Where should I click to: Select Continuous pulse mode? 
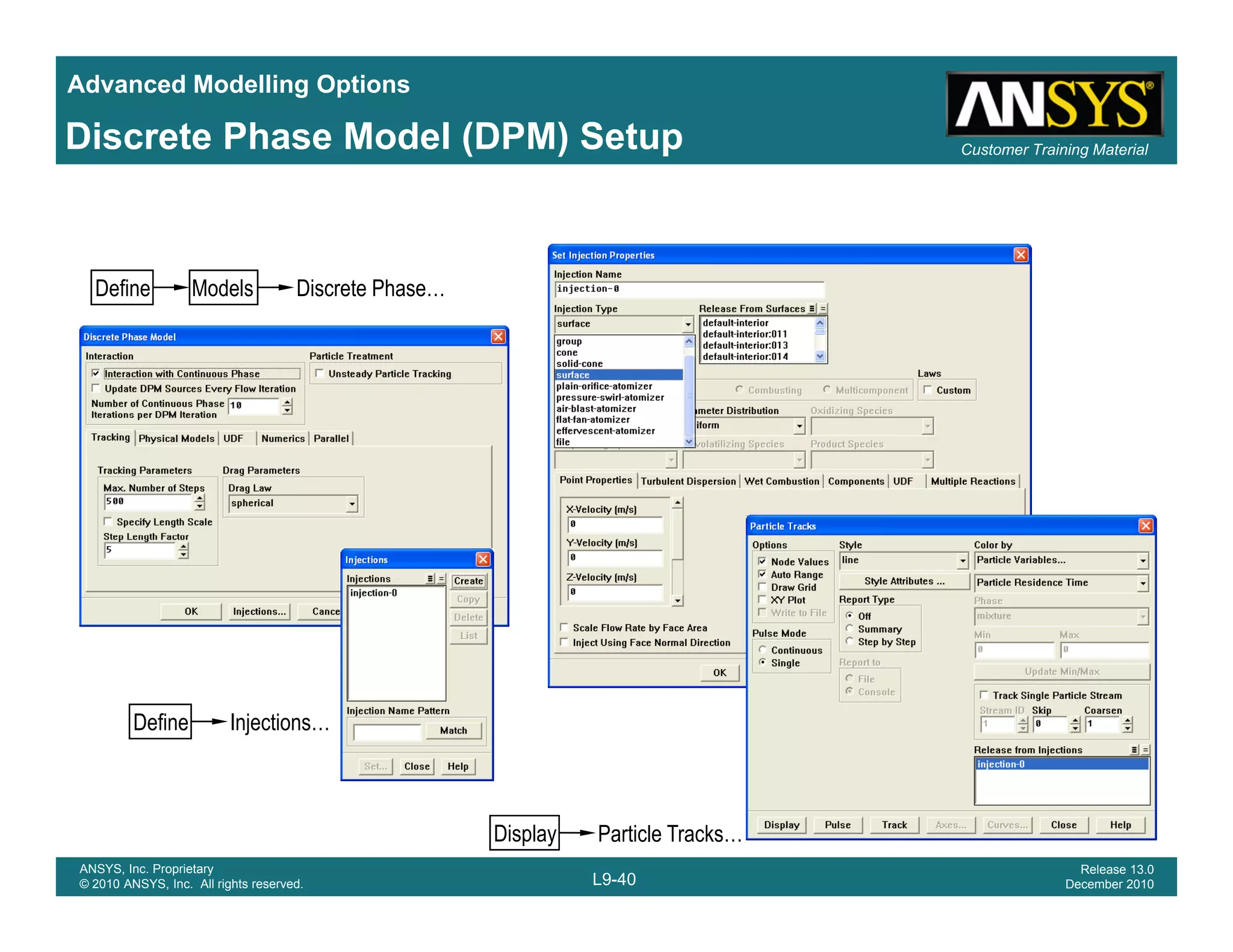(762, 649)
